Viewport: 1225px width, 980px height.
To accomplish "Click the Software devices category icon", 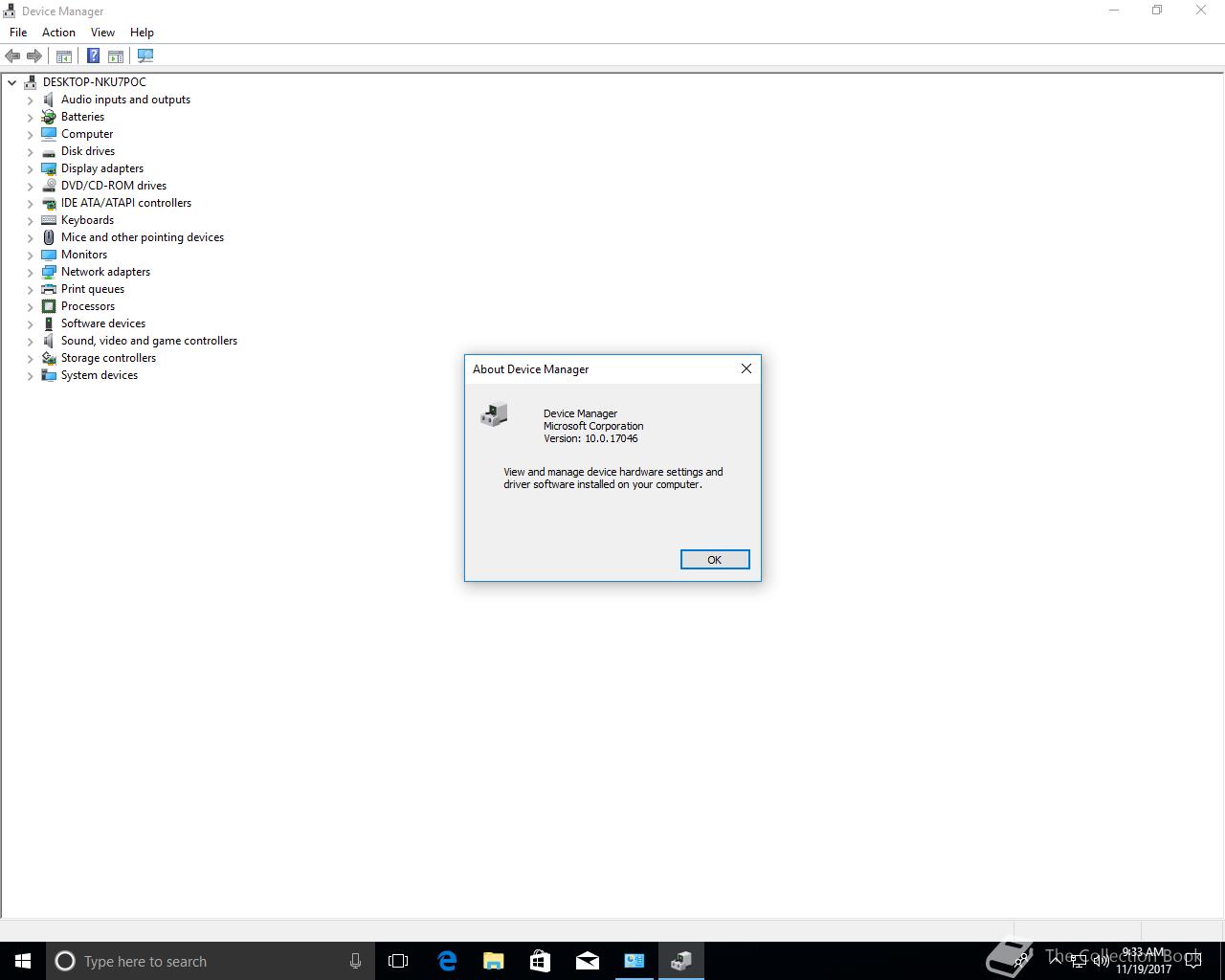I will coord(49,323).
